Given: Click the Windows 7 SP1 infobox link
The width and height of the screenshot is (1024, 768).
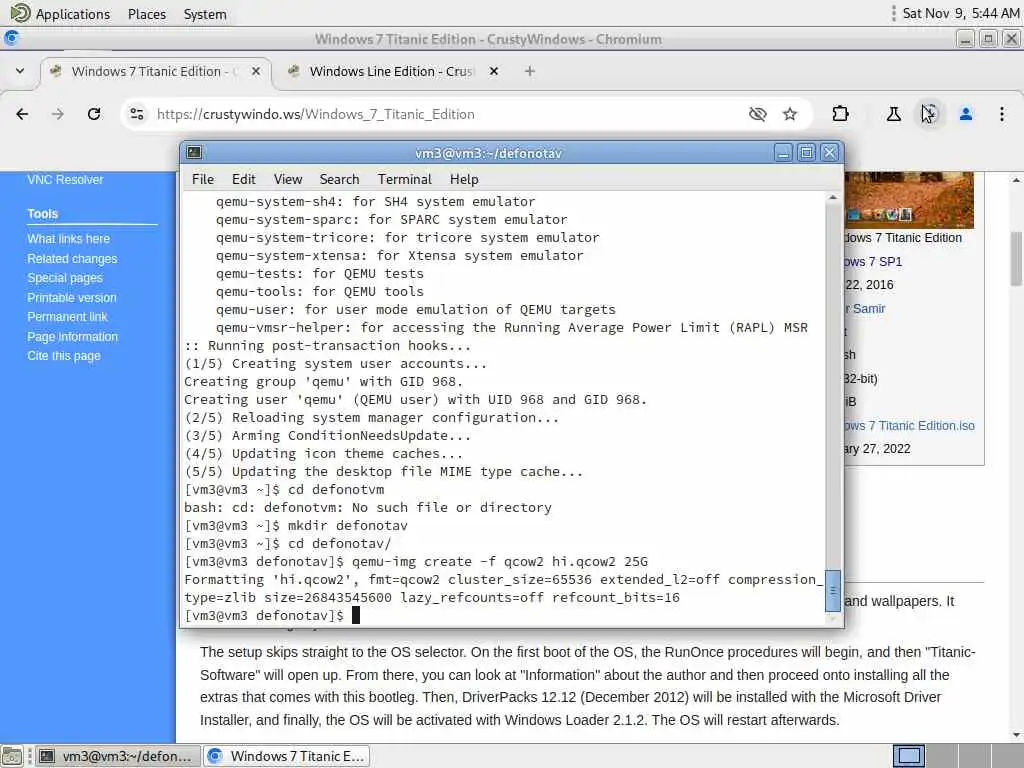Looking at the screenshot, I should coord(873,262).
